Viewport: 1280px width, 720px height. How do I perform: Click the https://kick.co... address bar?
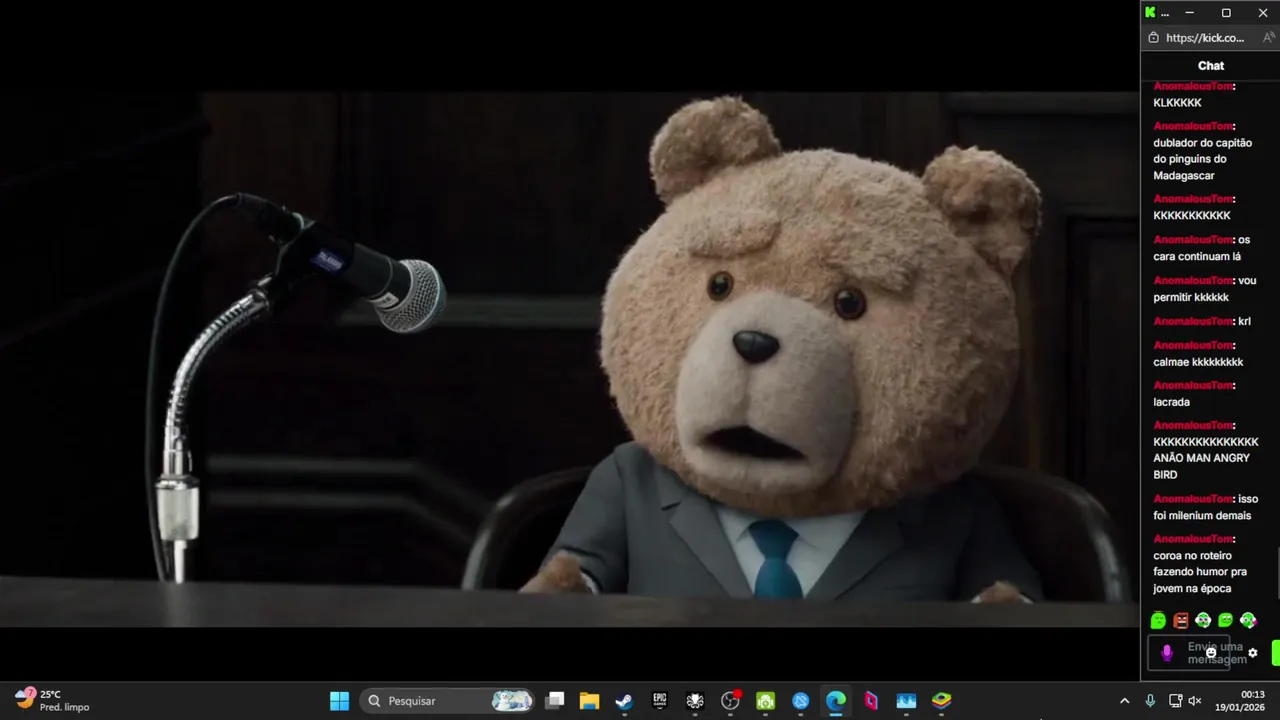pyautogui.click(x=1205, y=38)
